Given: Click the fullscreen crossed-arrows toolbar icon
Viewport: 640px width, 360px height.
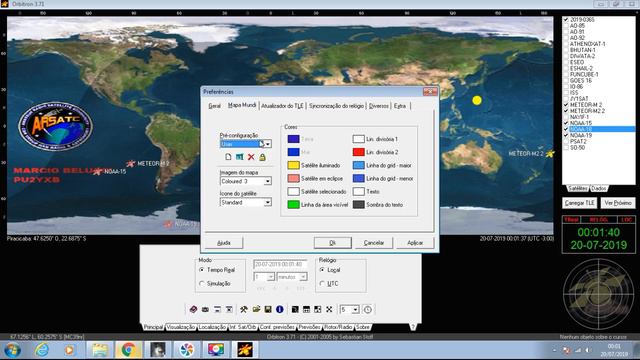Looking at the screenshot, I should tap(329, 309).
